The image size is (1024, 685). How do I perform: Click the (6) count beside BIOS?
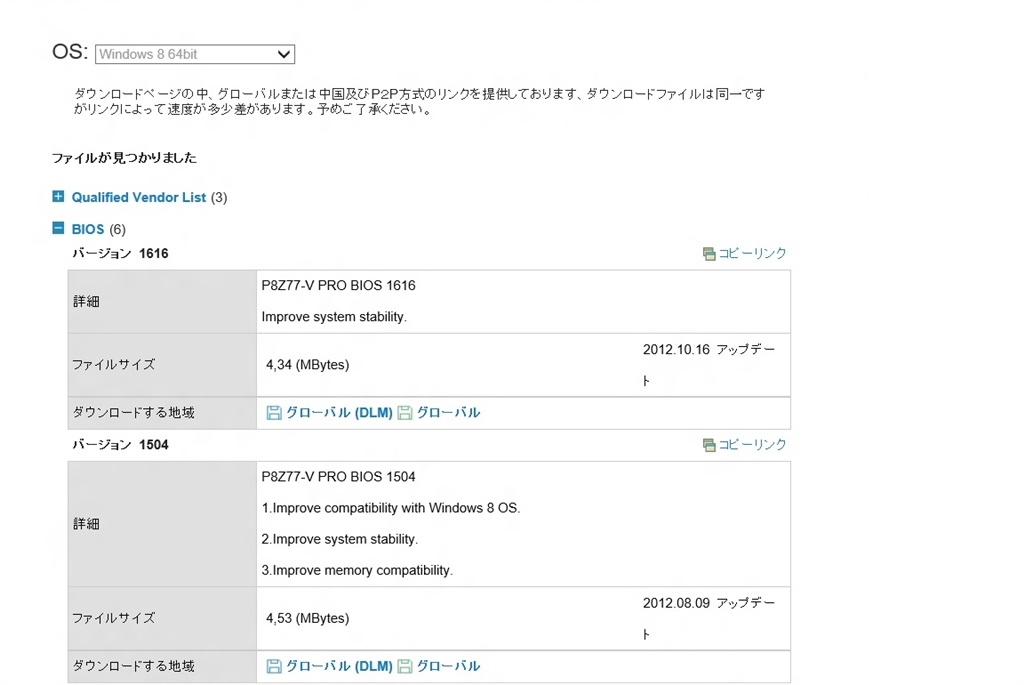pos(118,229)
